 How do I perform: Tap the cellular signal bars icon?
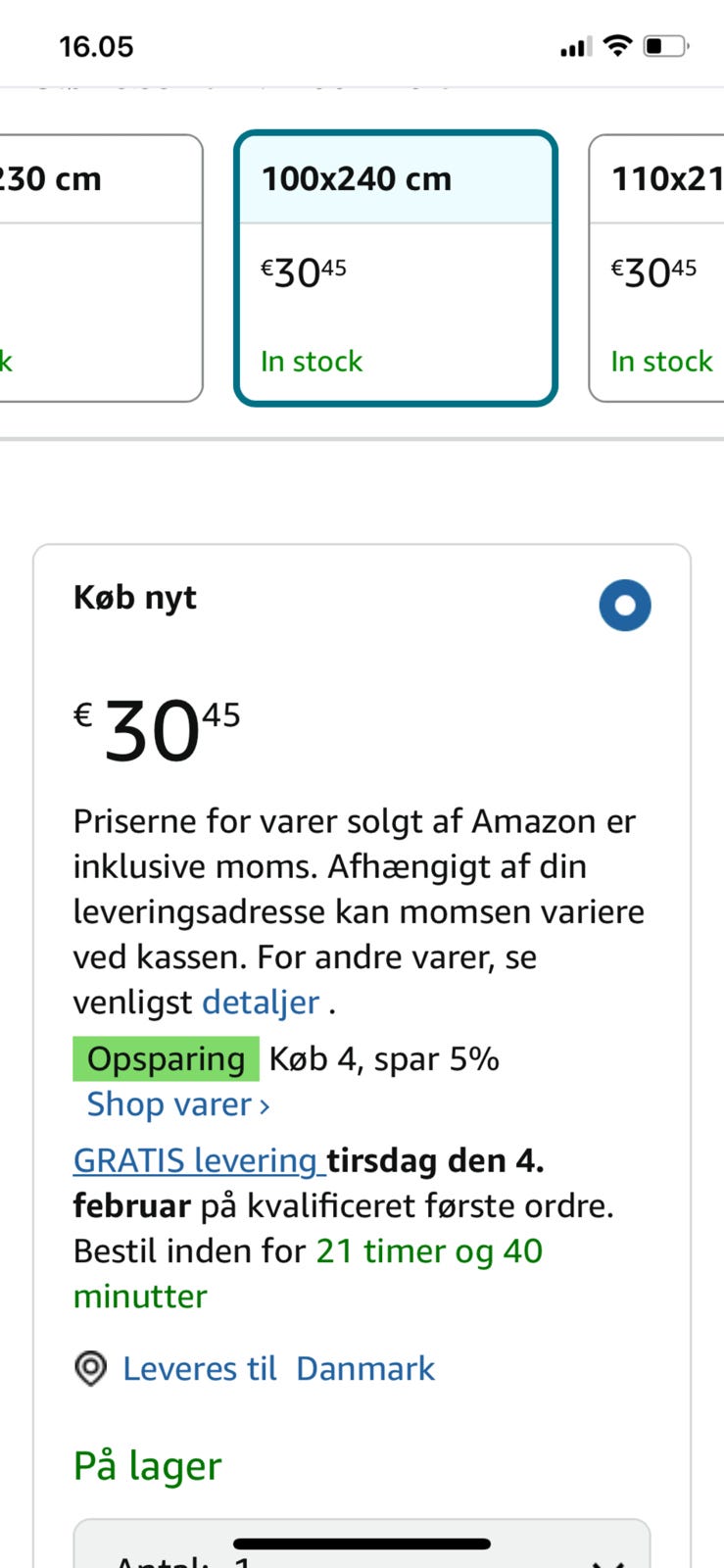coord(574,47)
